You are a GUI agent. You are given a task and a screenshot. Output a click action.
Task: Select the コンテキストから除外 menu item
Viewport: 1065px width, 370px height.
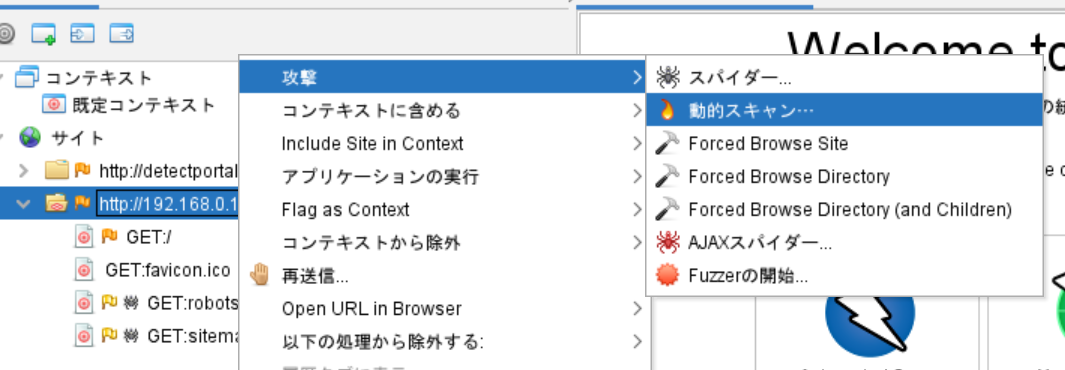[x=371, y=242]
